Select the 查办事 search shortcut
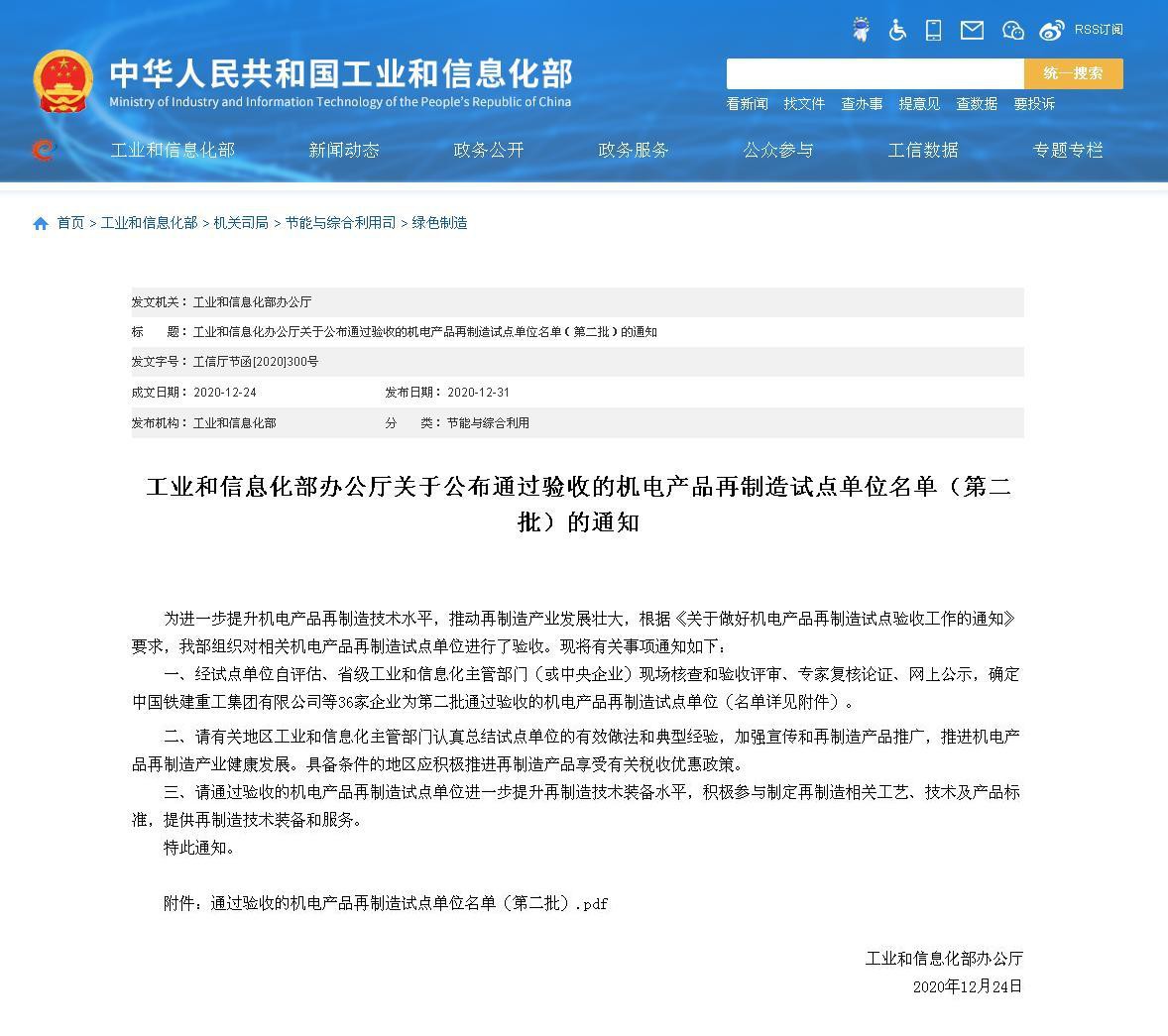The width and height of the screenshot is (1168, 1036). coord(862,103)
